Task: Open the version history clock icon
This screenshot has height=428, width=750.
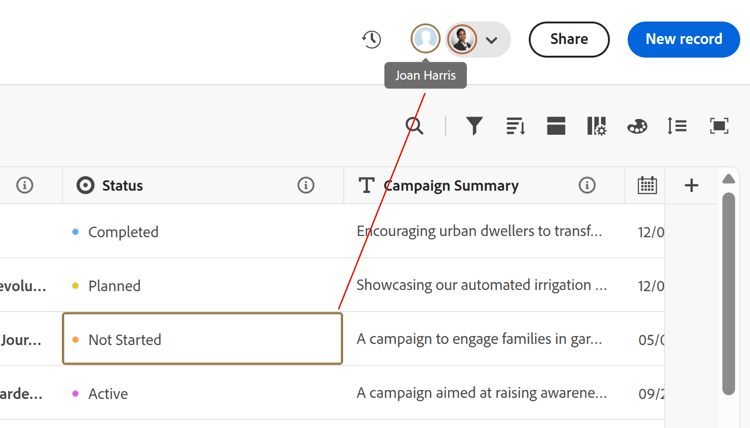Action: 372,39
